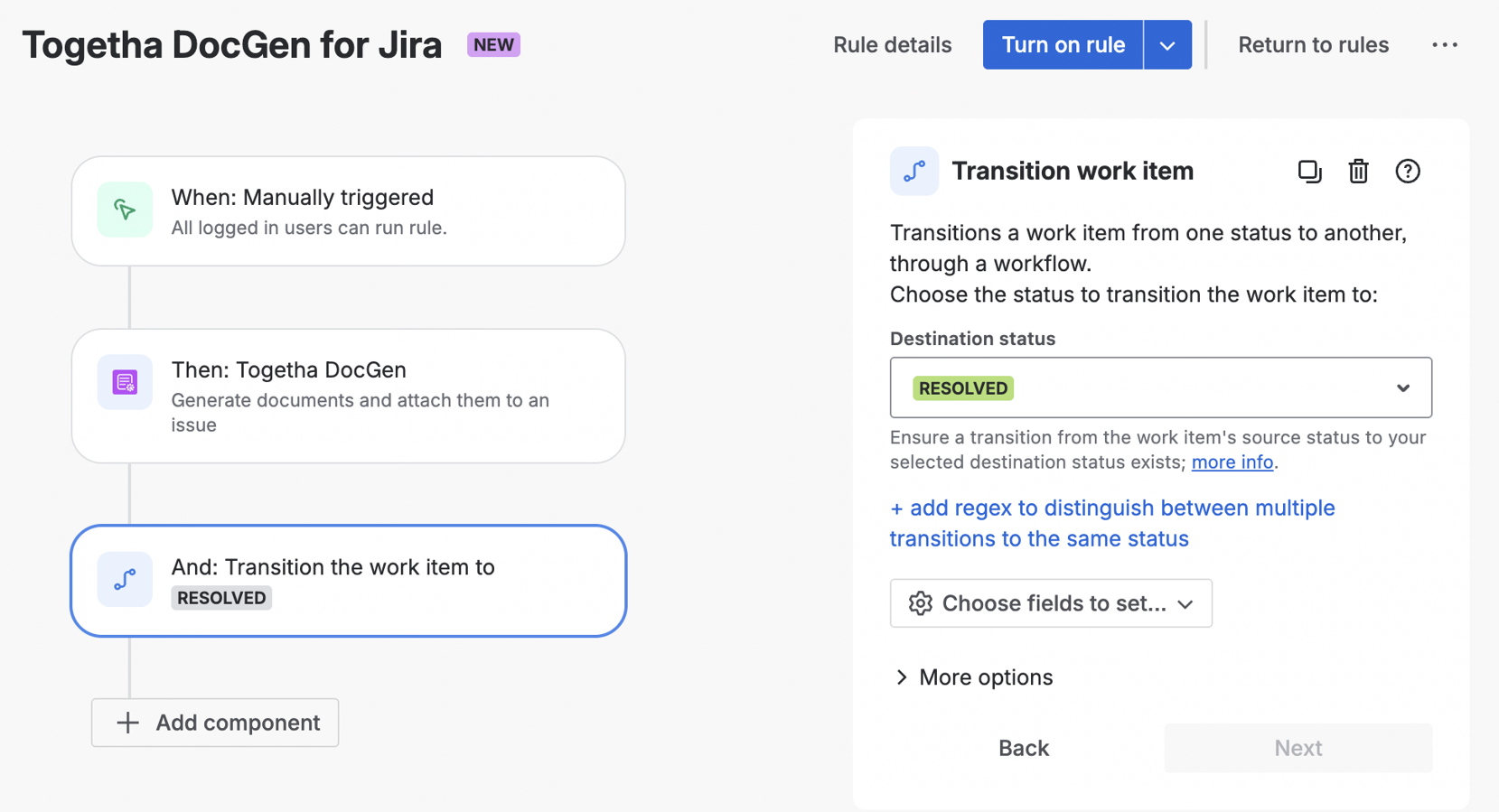
Task: Click the Togetha DocGen for Jira title
Action: pyautogui.click(x=232, y=44)
